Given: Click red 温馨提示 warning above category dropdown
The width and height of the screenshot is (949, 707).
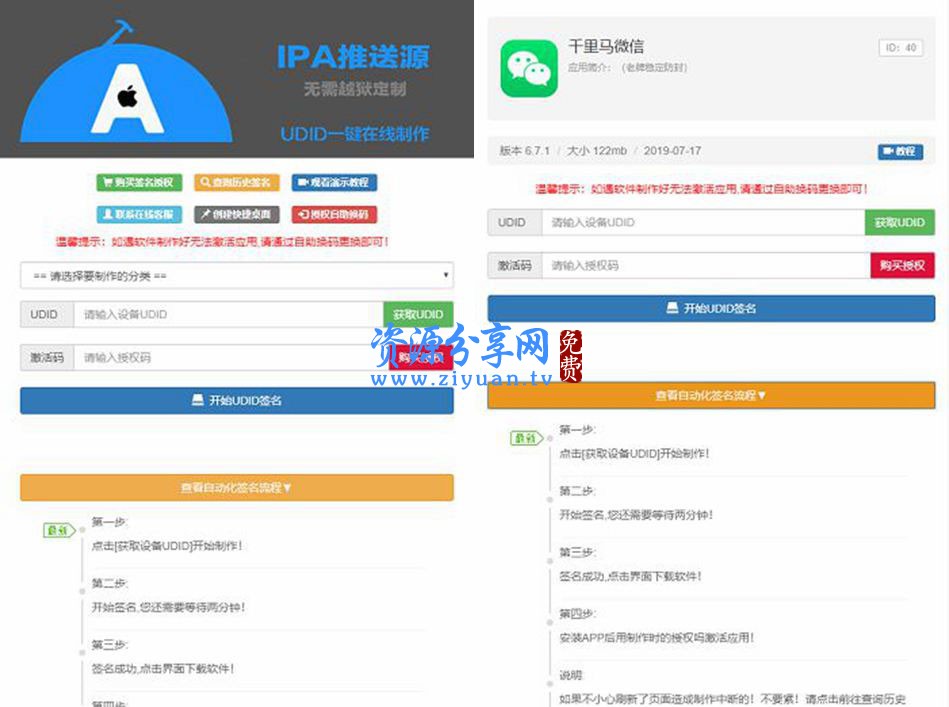Looking at the screenshot, I should point(222,242).
